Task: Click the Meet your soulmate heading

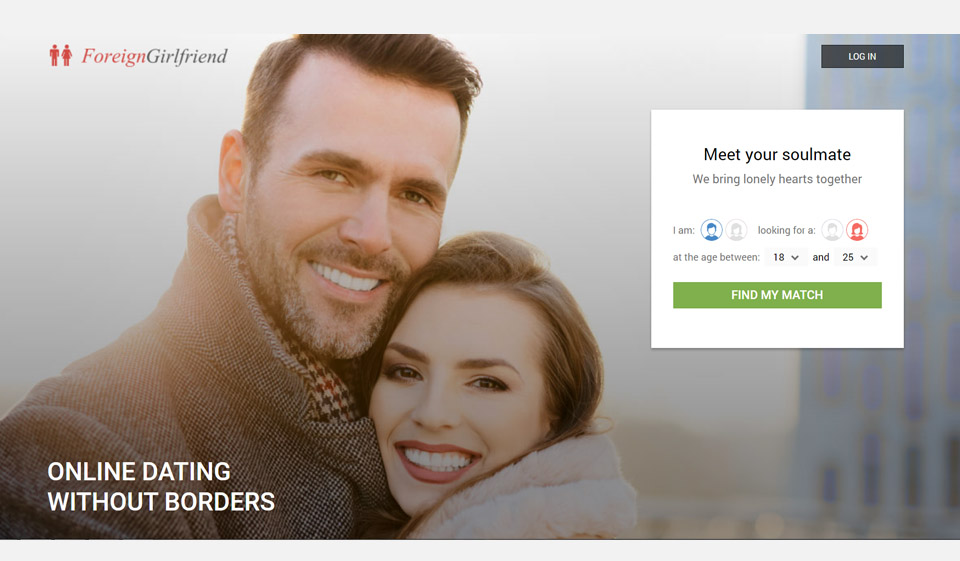Action: pyautogui.click(x=777, y=154)
